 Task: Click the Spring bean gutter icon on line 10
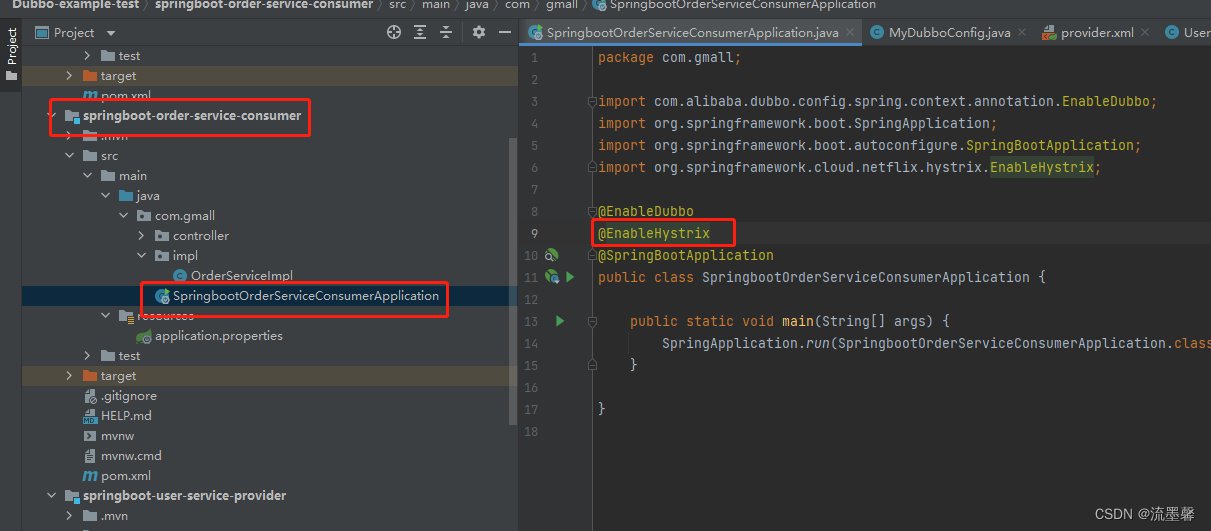(x=551, y=256)
